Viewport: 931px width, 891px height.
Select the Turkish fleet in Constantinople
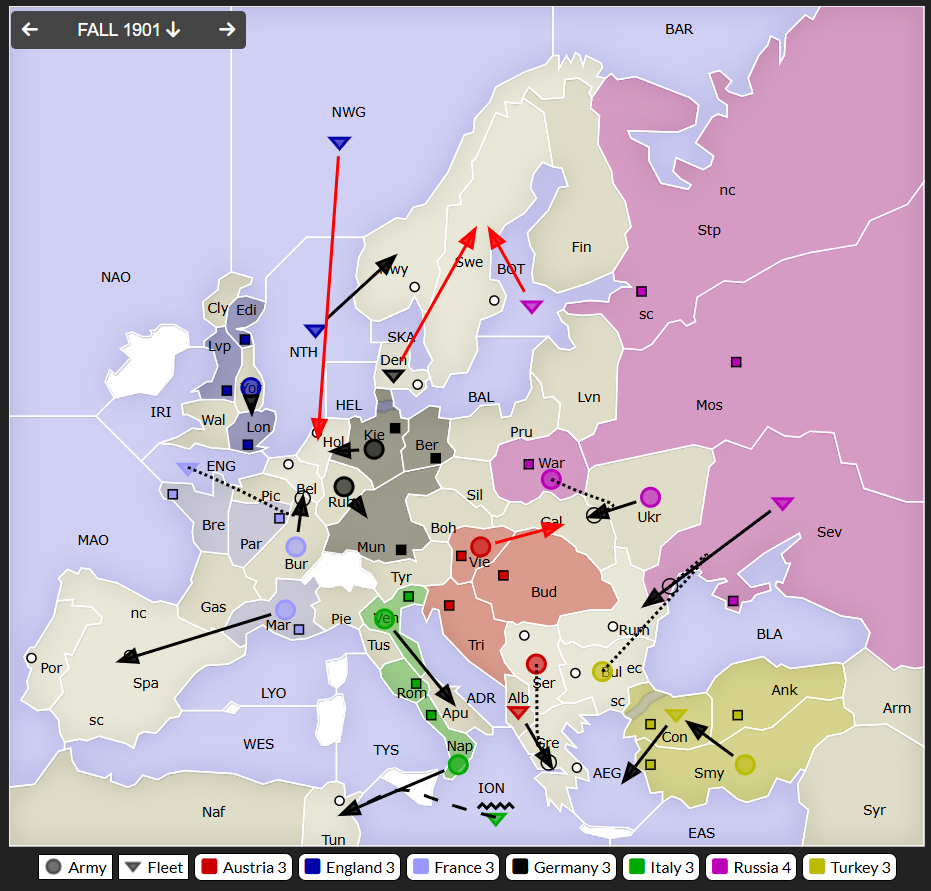point(676,715)
